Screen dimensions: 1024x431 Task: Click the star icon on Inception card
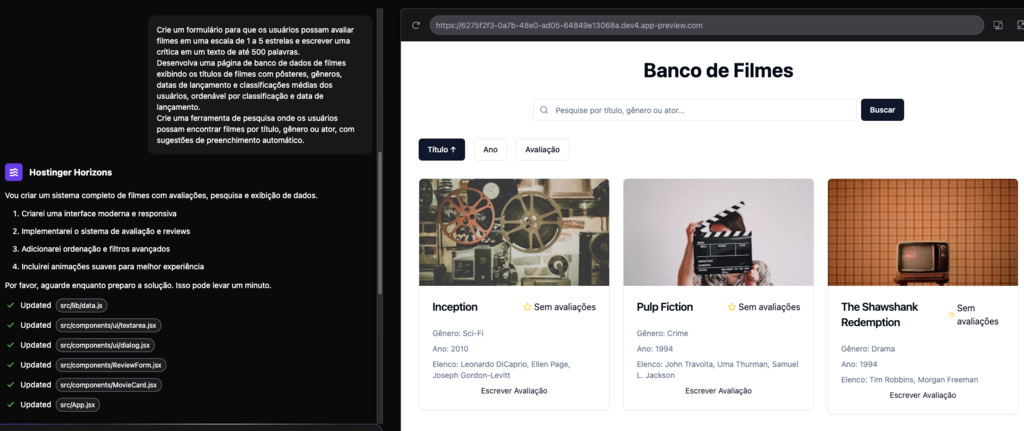(x=527, y=307)
